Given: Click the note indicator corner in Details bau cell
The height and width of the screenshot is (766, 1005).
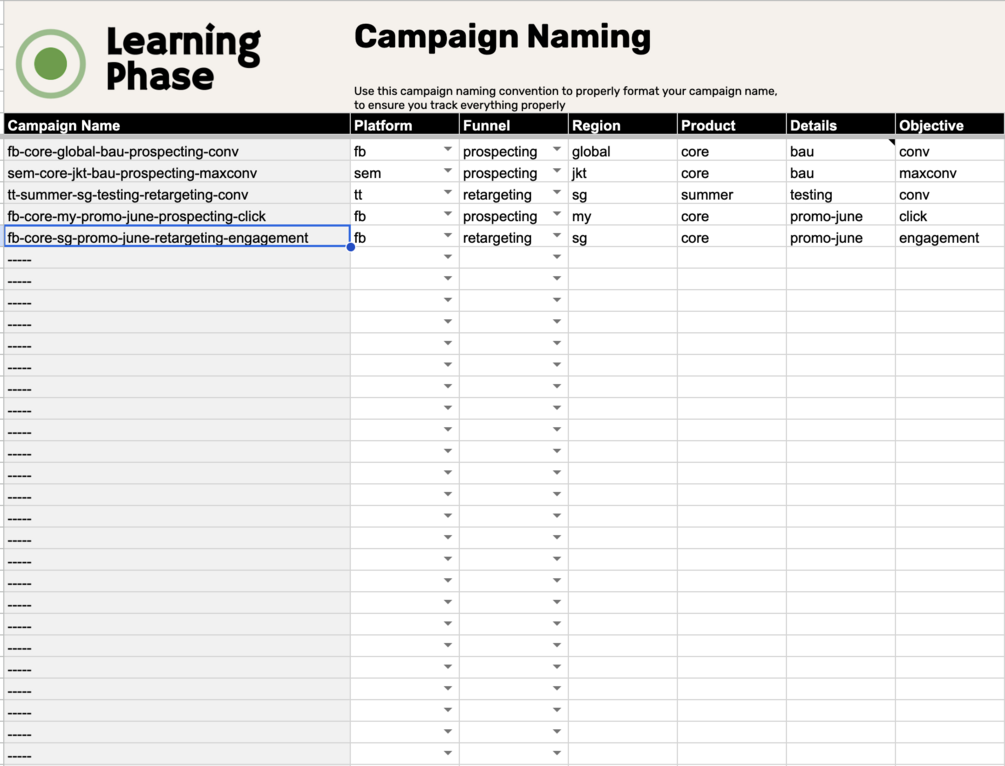Looking at the screenshot, I should coord(892,142).
